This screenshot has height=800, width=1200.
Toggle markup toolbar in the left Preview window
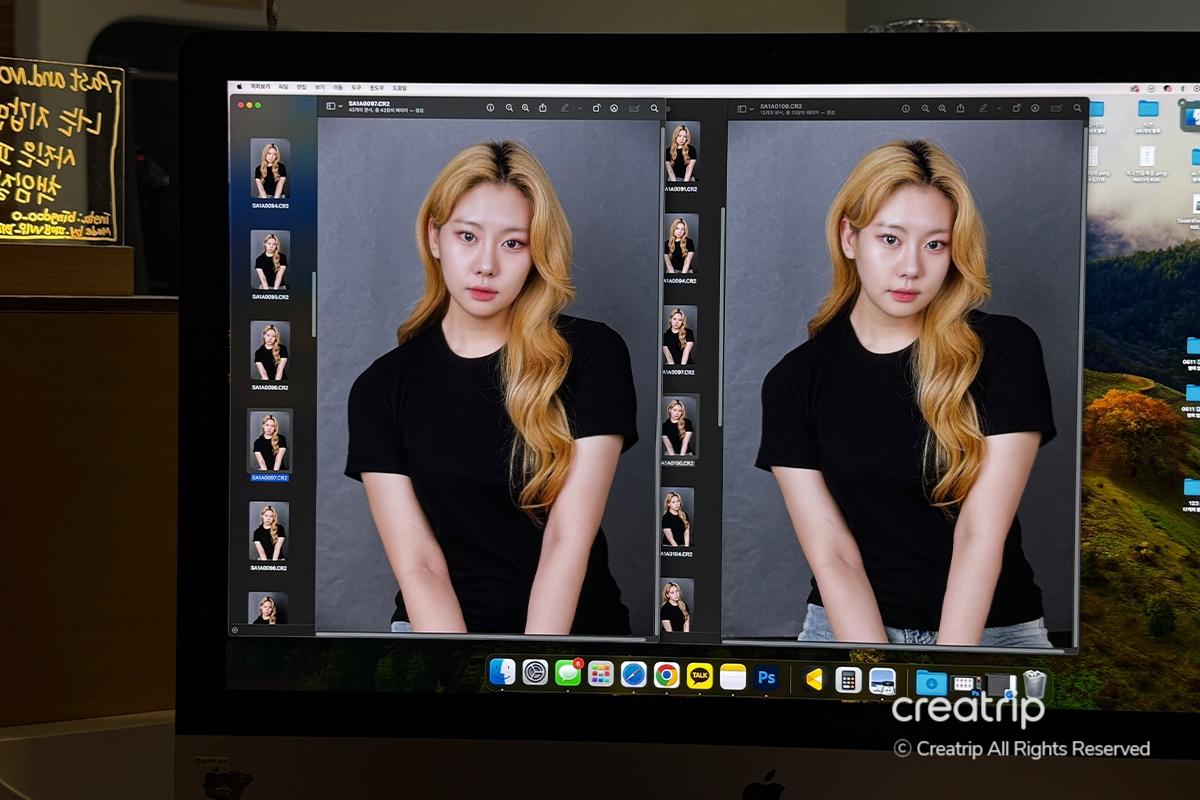pyautogui.click(x=614, y=108)
